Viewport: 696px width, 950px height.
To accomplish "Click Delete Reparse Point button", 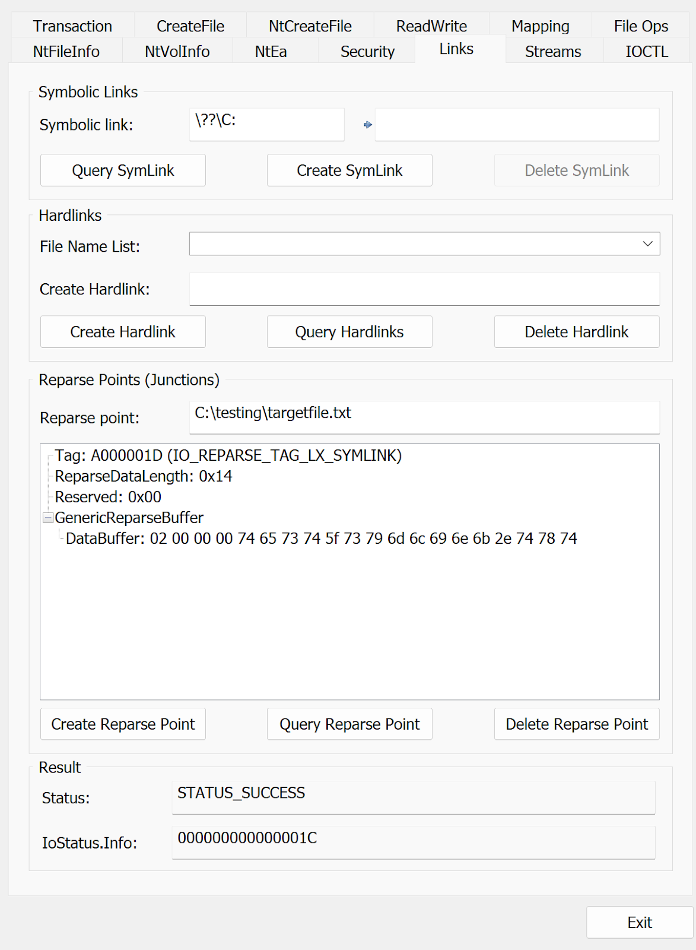I will (x=577, y=724).
